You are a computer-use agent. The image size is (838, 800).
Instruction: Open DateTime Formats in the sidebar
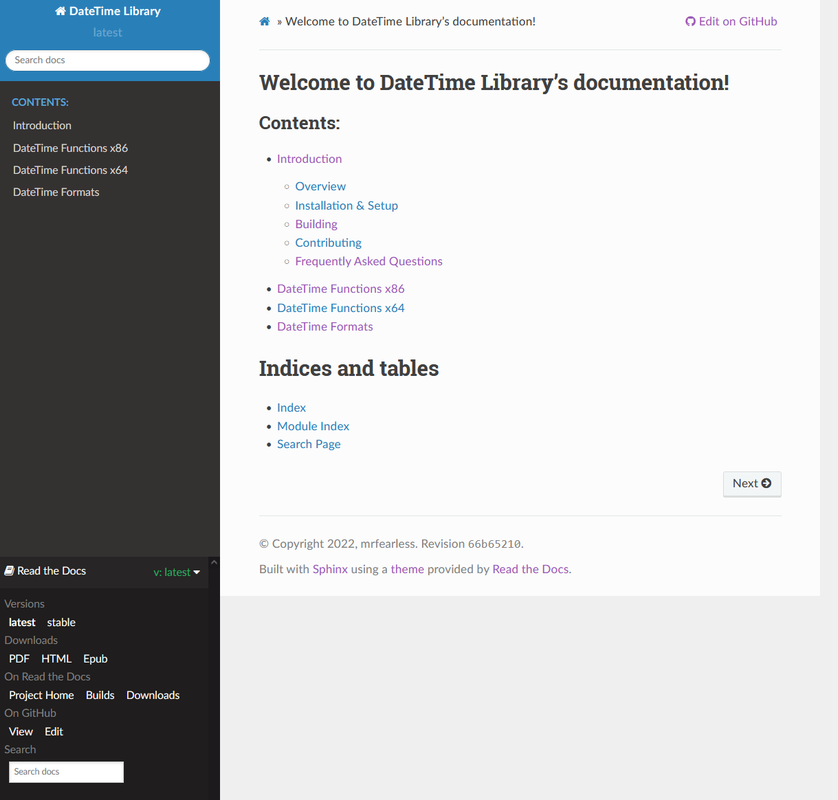56,192
